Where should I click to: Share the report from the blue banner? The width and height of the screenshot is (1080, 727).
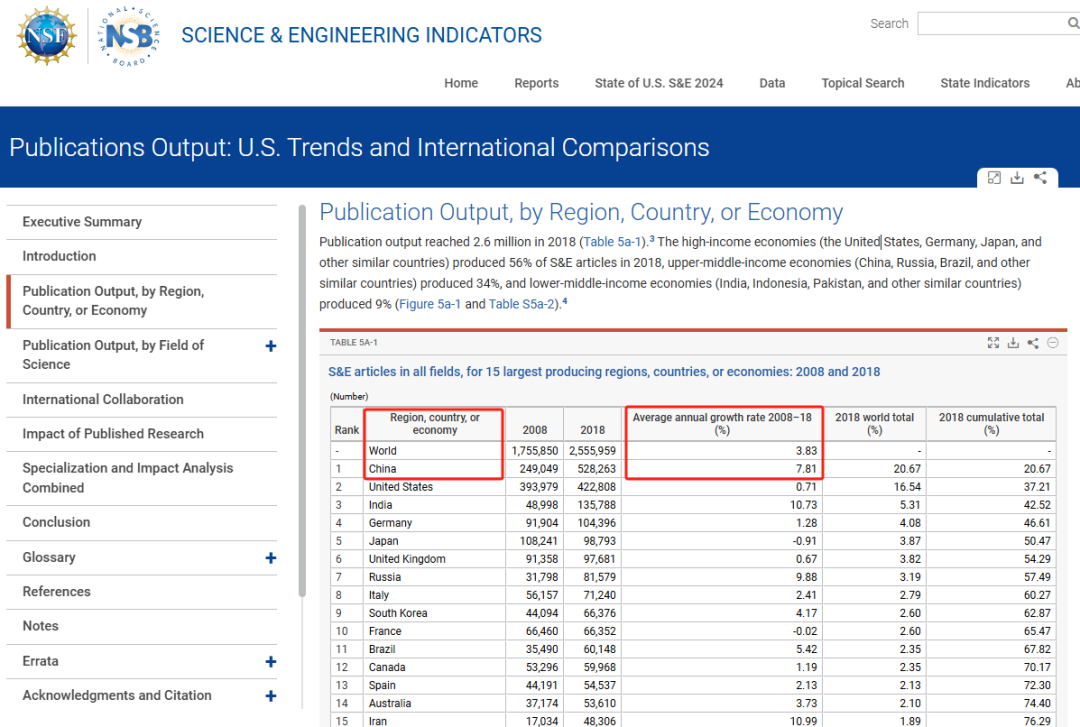coord(1040,178)
